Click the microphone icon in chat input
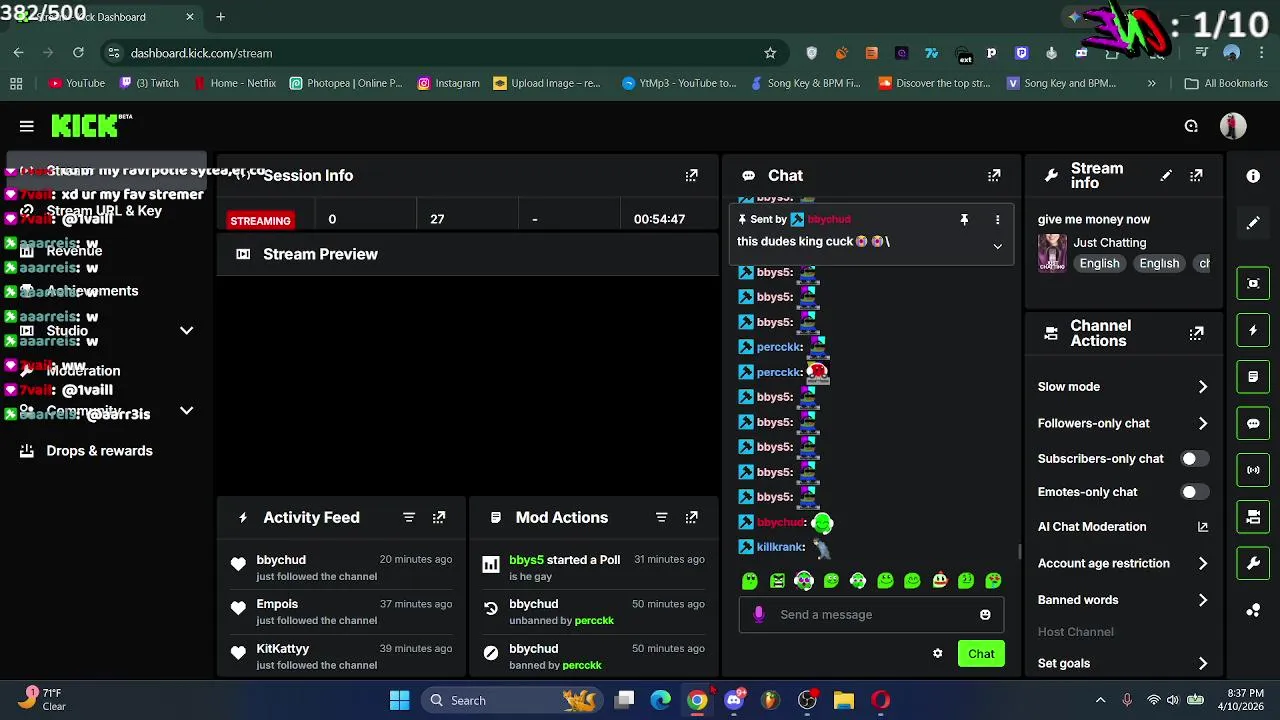The height and width of the screenshot is (720, 1280). pos(759,614)
